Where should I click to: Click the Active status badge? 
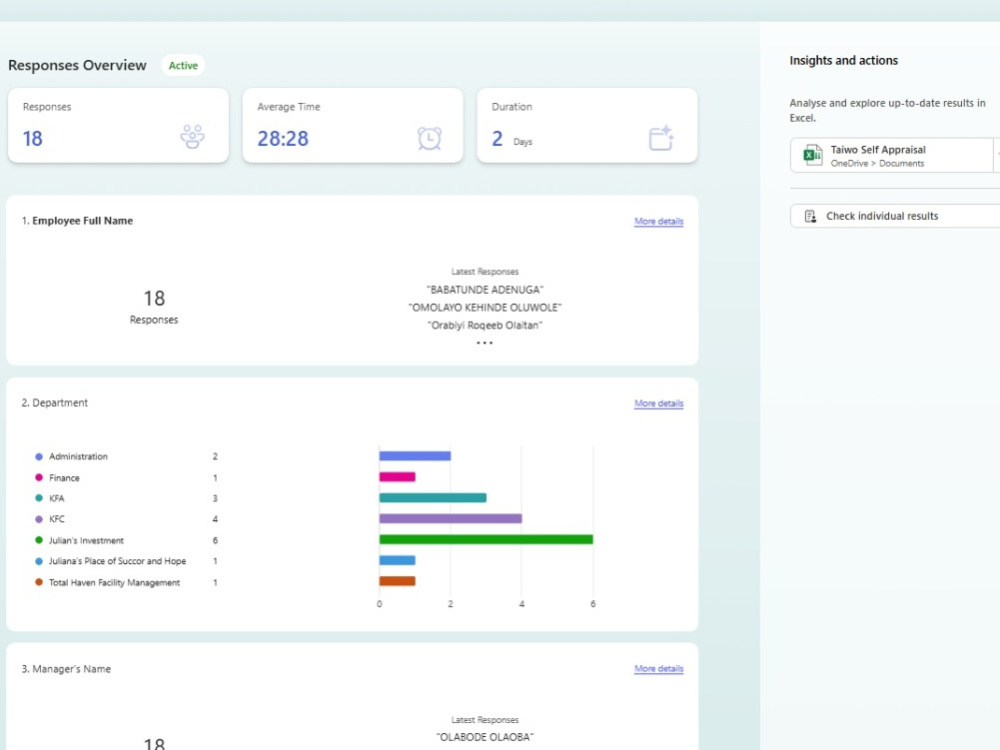coord(183,65)
